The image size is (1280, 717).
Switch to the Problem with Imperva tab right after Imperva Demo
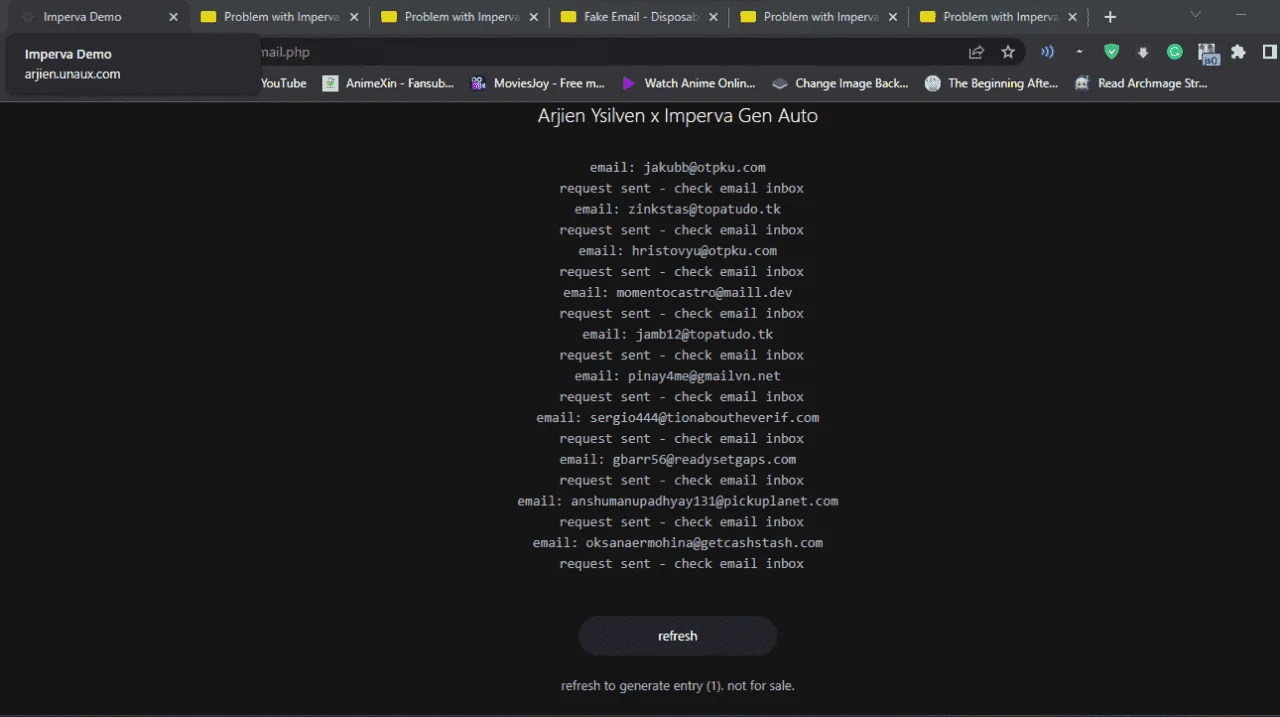[x=278, y=17]
